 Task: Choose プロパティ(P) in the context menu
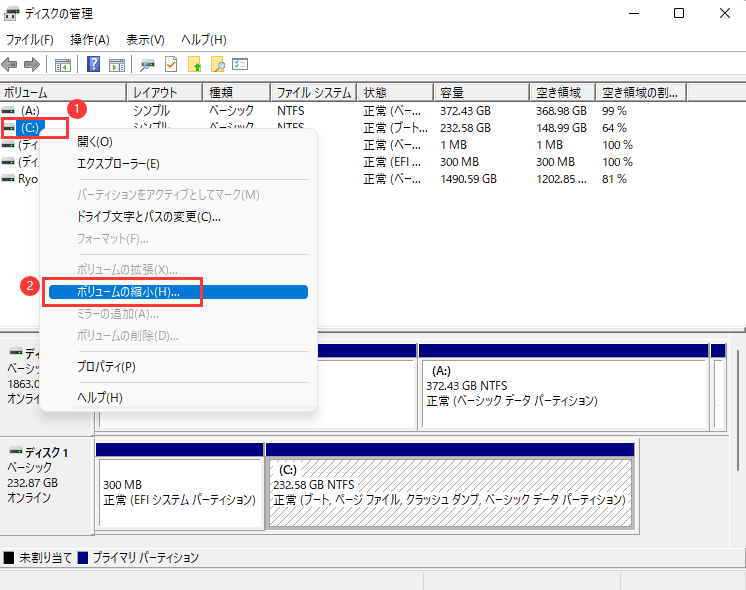click(x=106, y=367)
